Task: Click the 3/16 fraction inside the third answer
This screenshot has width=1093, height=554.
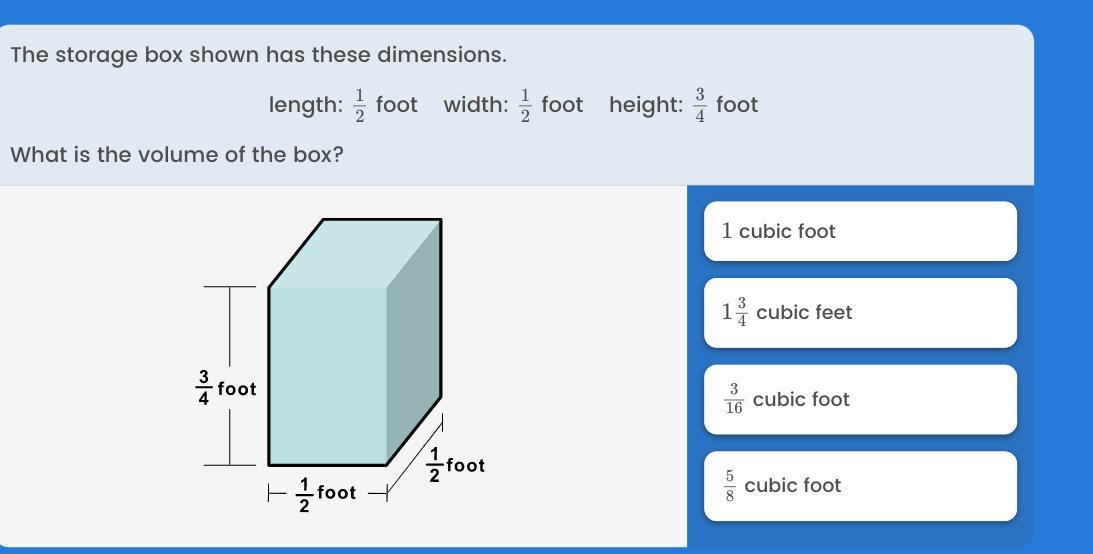Action: (734, 399)
